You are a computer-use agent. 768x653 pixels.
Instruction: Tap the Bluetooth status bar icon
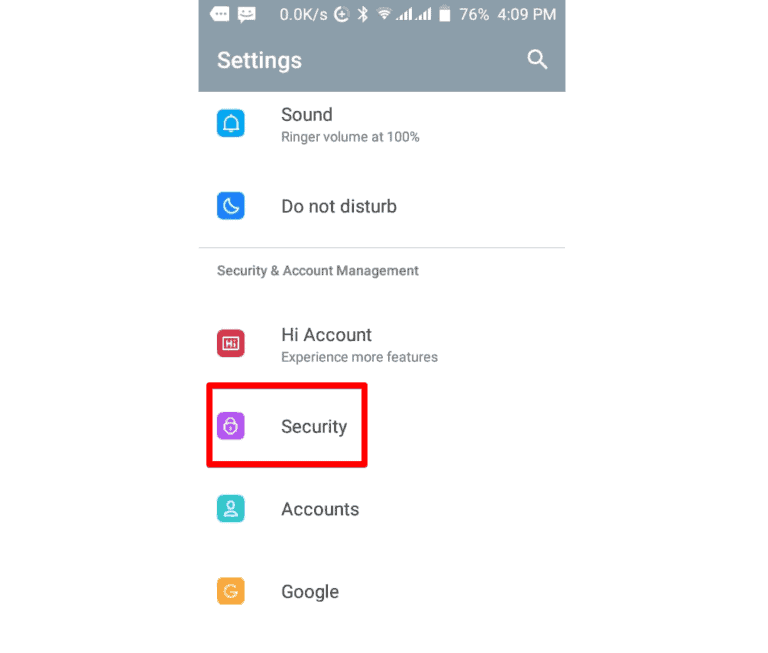click(x=362, y=14)
